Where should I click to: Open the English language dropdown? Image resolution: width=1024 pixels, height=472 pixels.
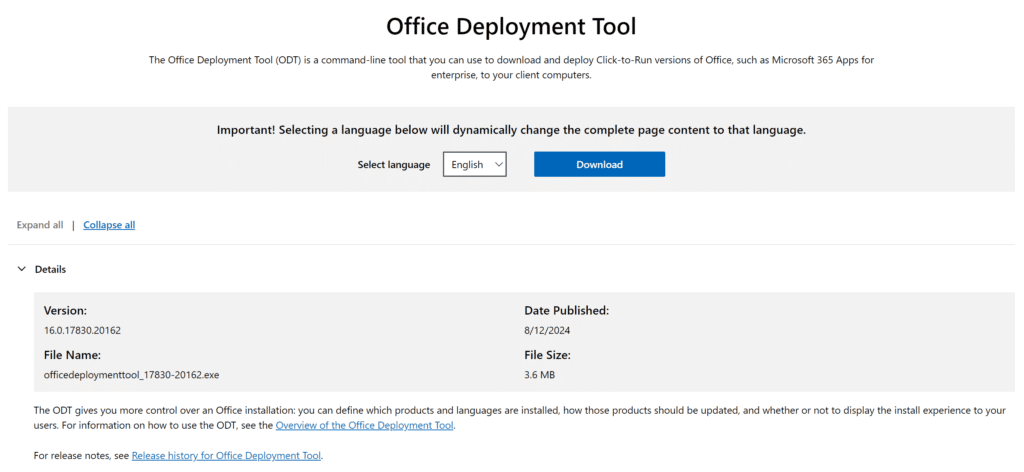[x=475, y=165]
